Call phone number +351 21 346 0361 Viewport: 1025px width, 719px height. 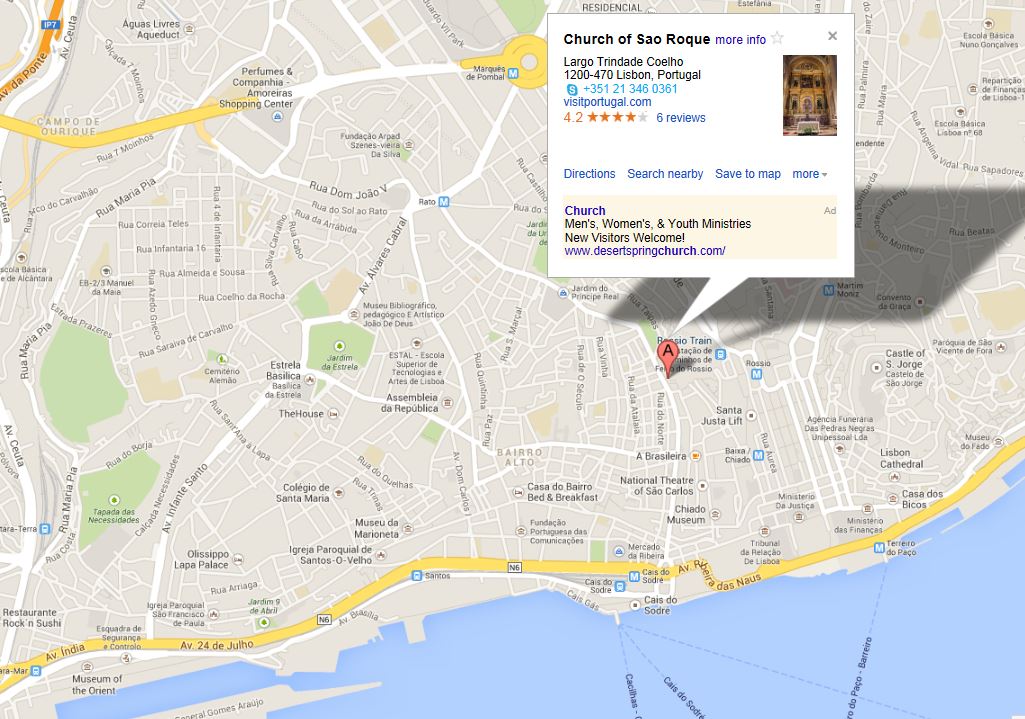(630, 89)
